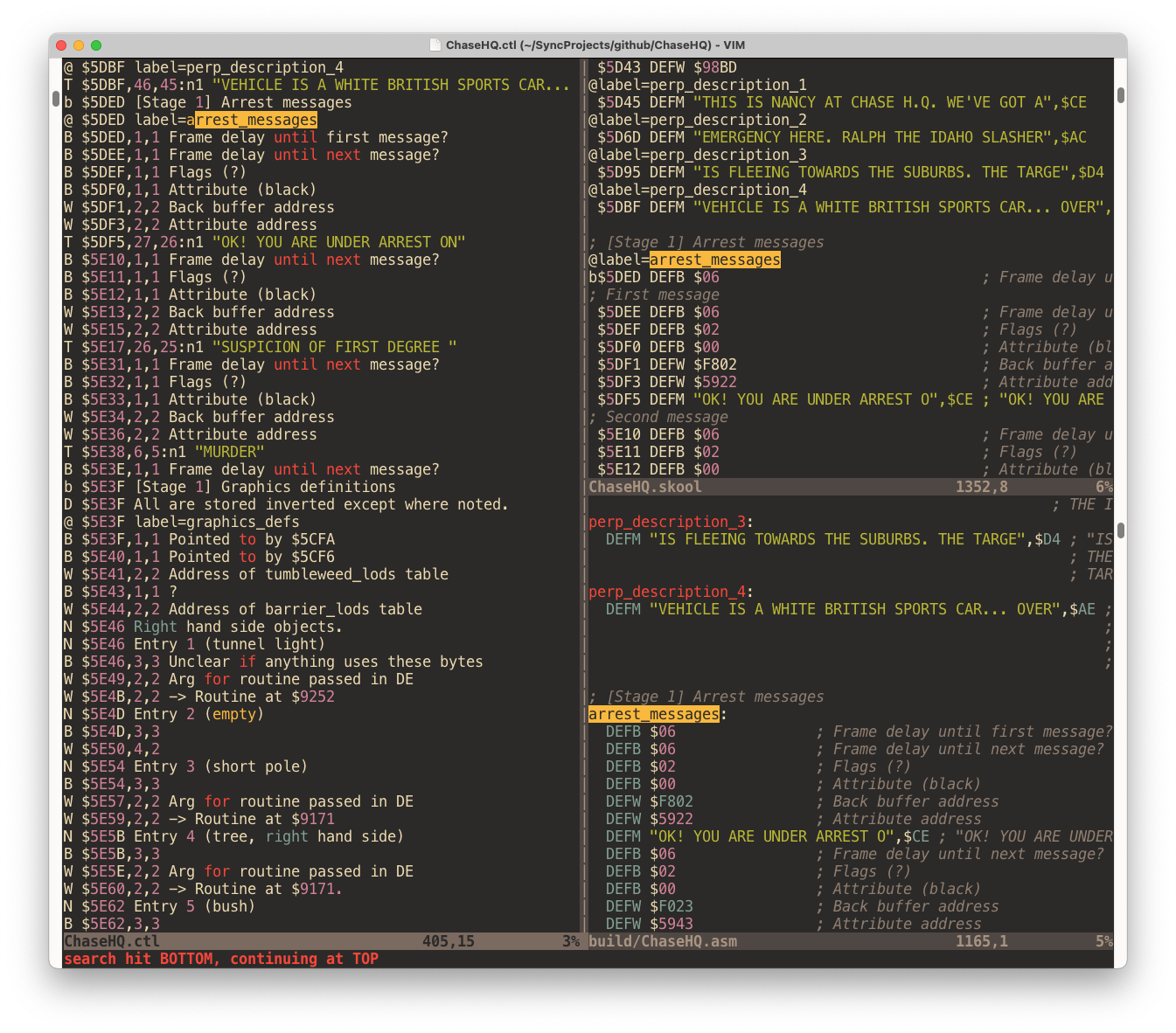1176x1033 pixels.
Task: Click 'W $5E4B,2,2 -> Routine at $9252'
Action: (199, 697)
